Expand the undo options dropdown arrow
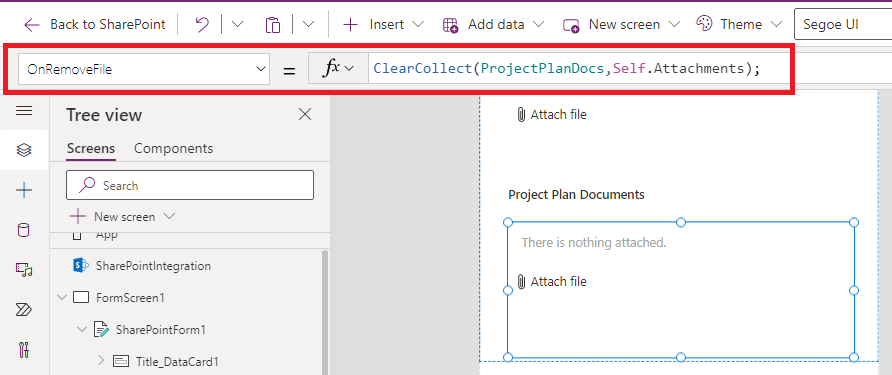The image size is (892, 375). pyautogui.click(x=237, y=24)
